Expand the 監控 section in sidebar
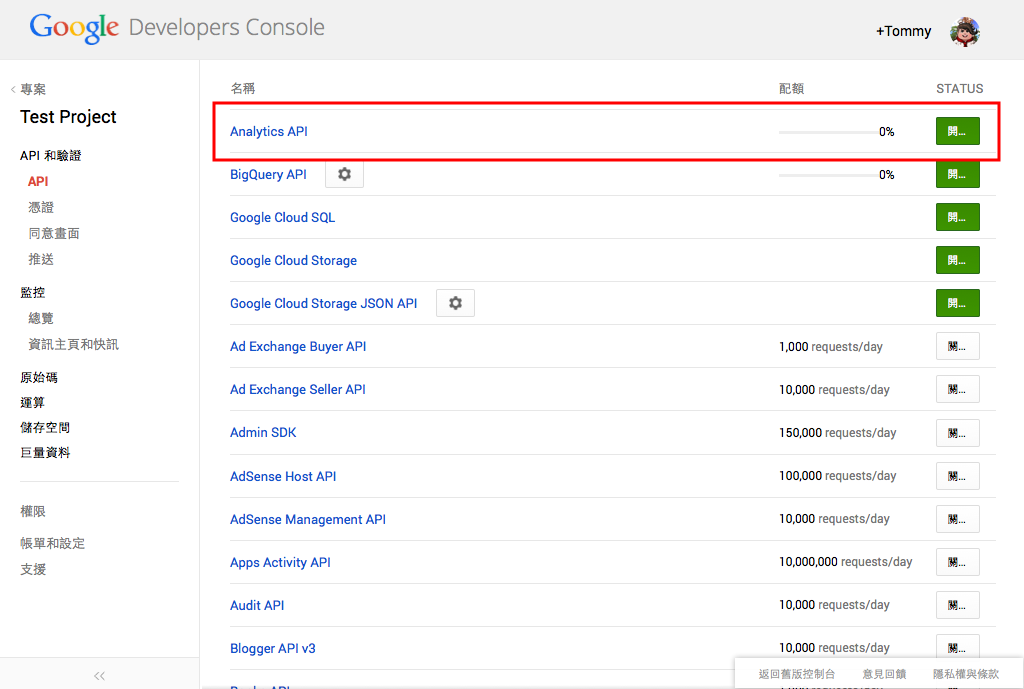Image resolution: width=1024 pixels, height=689 pixels. 33,292
